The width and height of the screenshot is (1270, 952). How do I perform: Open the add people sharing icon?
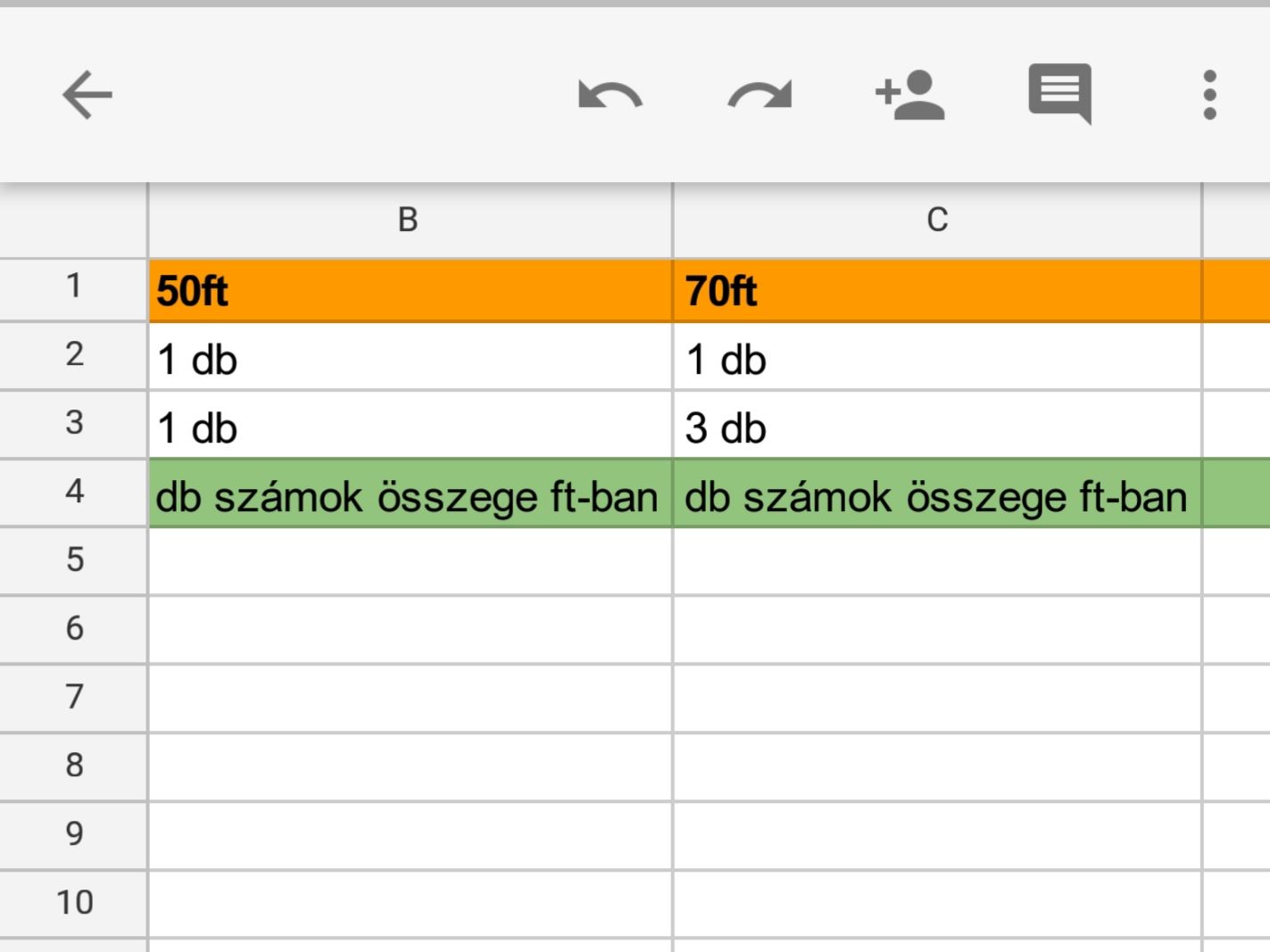(909, 95)
